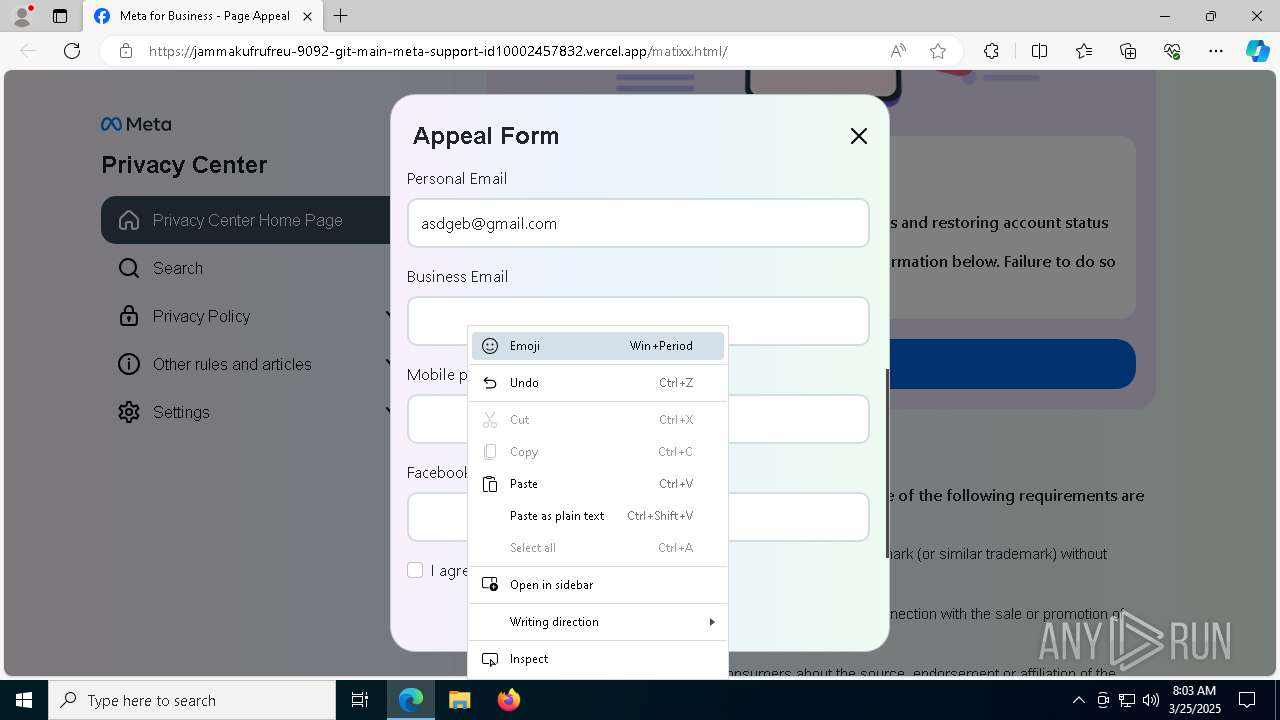This screenshot has width=1280, height=720.
Task: View site information lock icon
Action: tap(126, 51)
